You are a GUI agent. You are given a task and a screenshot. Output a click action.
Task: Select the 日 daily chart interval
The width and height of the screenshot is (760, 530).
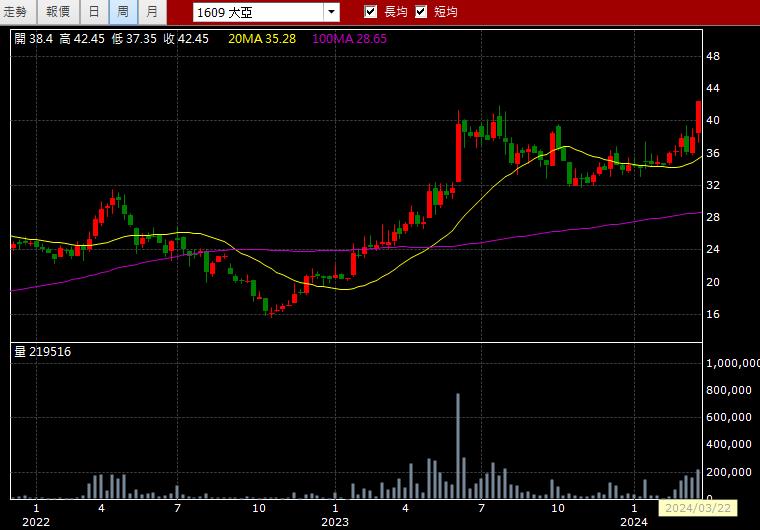tap(94, 12)
